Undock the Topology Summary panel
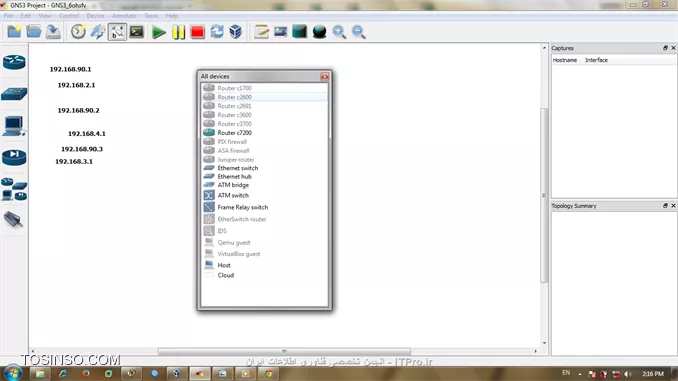 click(665, 206)
